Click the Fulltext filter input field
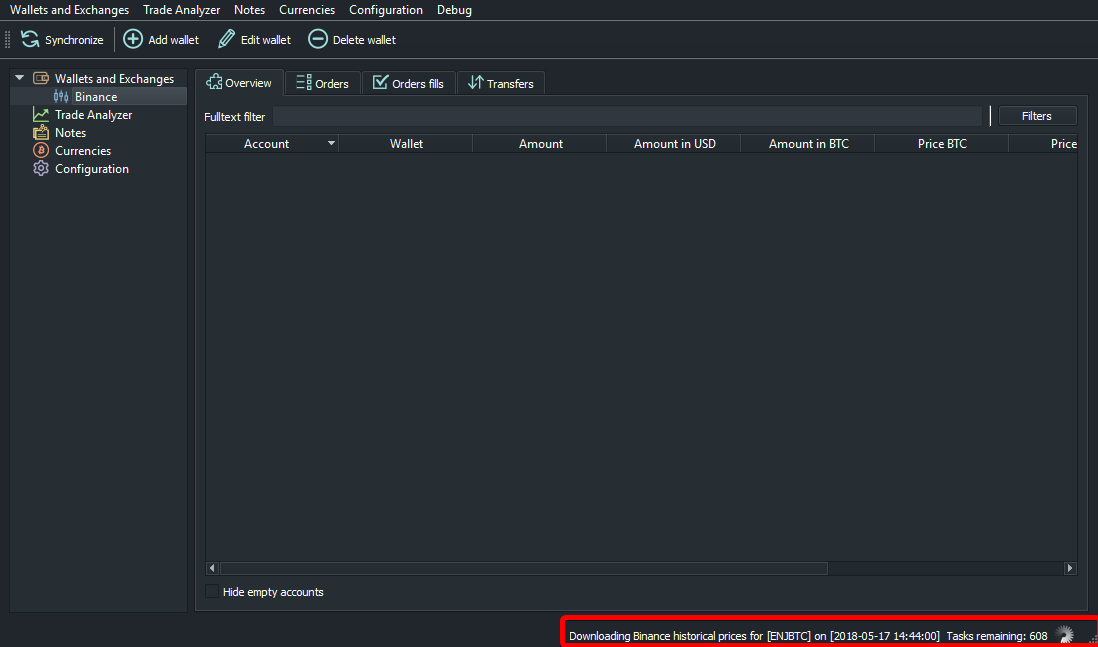 (627, 116)
